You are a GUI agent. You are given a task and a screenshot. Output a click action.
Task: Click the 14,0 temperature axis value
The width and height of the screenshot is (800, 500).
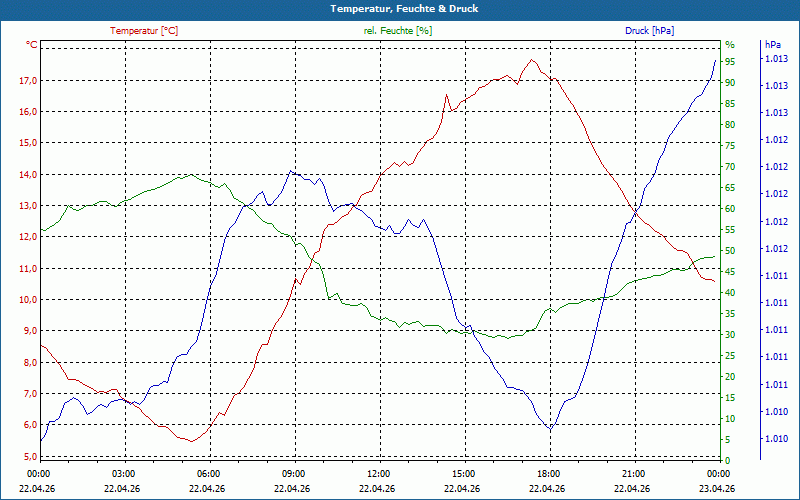(x=28, y=174)
